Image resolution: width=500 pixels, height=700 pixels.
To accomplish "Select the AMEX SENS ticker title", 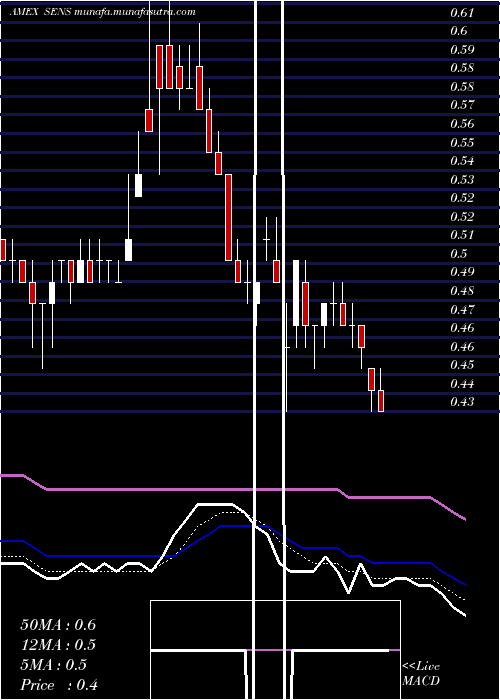I will click(x=41, y=12).
